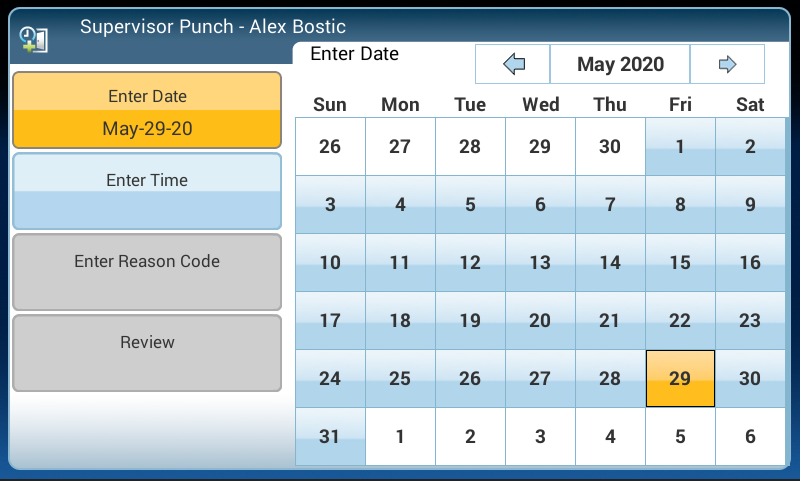Select Wednesday May 13
The width and height of the screenshot is (800, 481).
(540, 263)
